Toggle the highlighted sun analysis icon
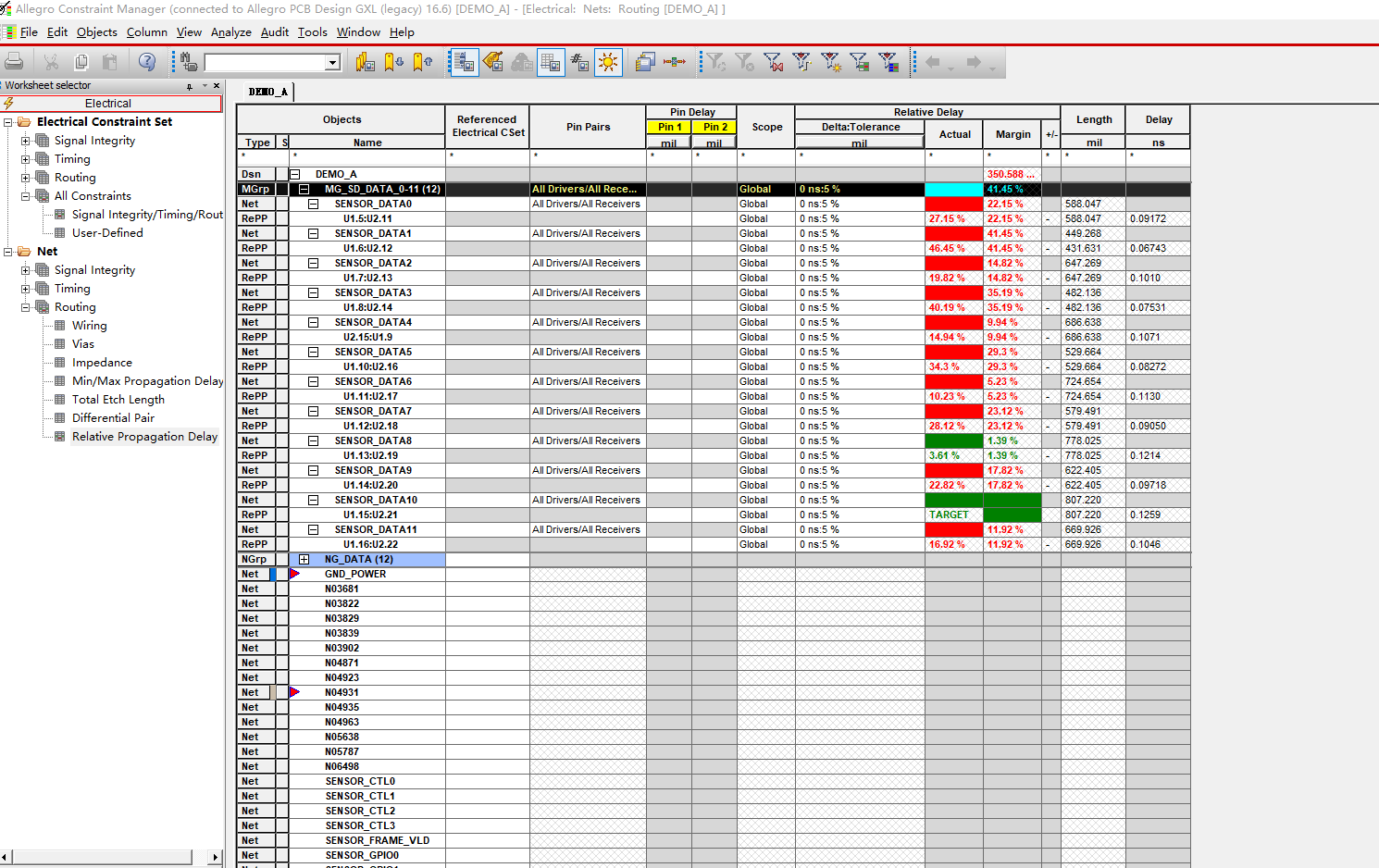 point(608,62)
